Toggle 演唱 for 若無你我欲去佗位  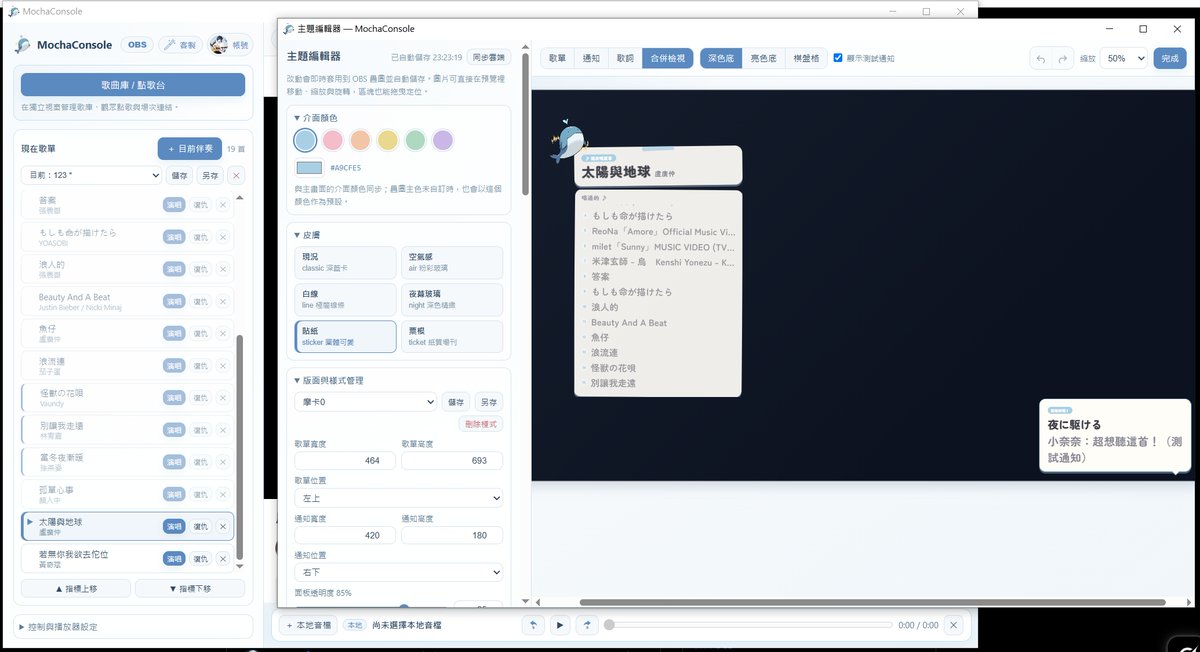click(174, 558)
